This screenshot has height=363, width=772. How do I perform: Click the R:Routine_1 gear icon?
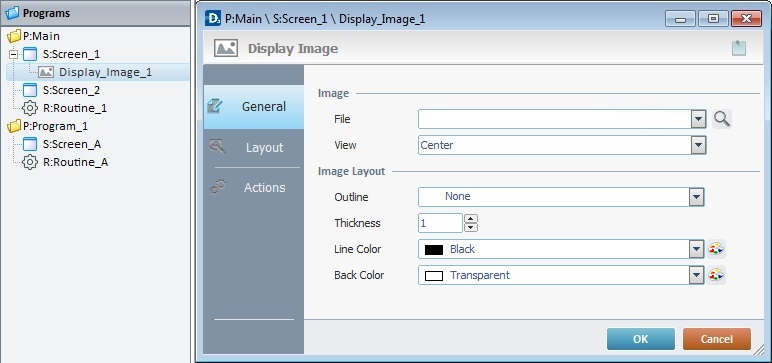click(x=30, y=108)
